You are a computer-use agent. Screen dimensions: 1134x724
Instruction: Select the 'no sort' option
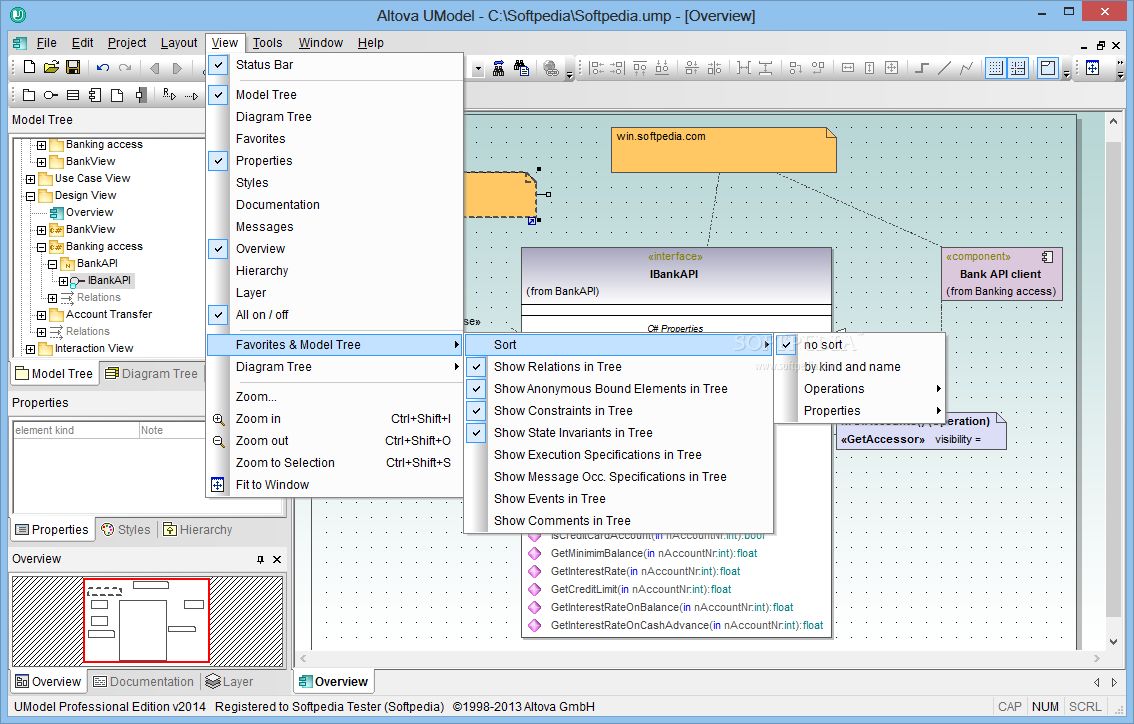[860, 345]
